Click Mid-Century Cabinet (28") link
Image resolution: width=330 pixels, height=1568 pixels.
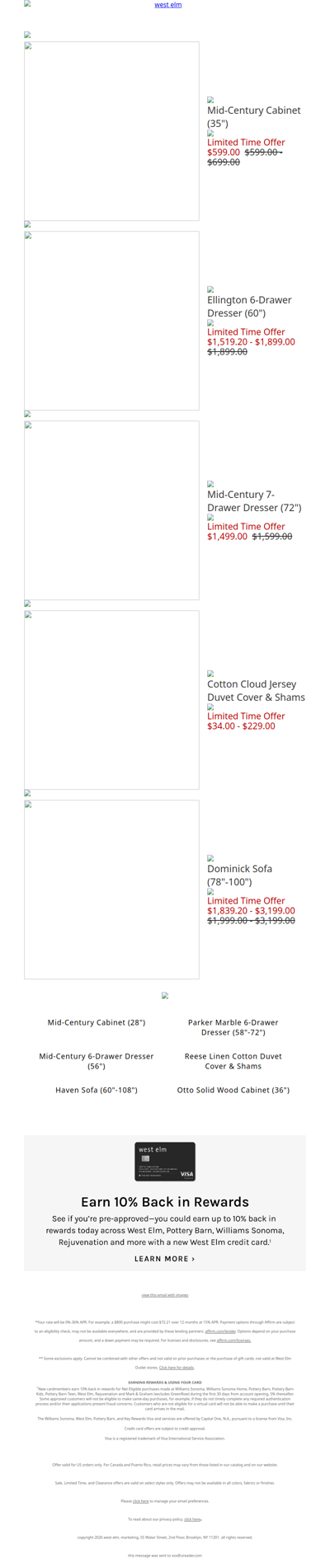[x=97, y=1022]
